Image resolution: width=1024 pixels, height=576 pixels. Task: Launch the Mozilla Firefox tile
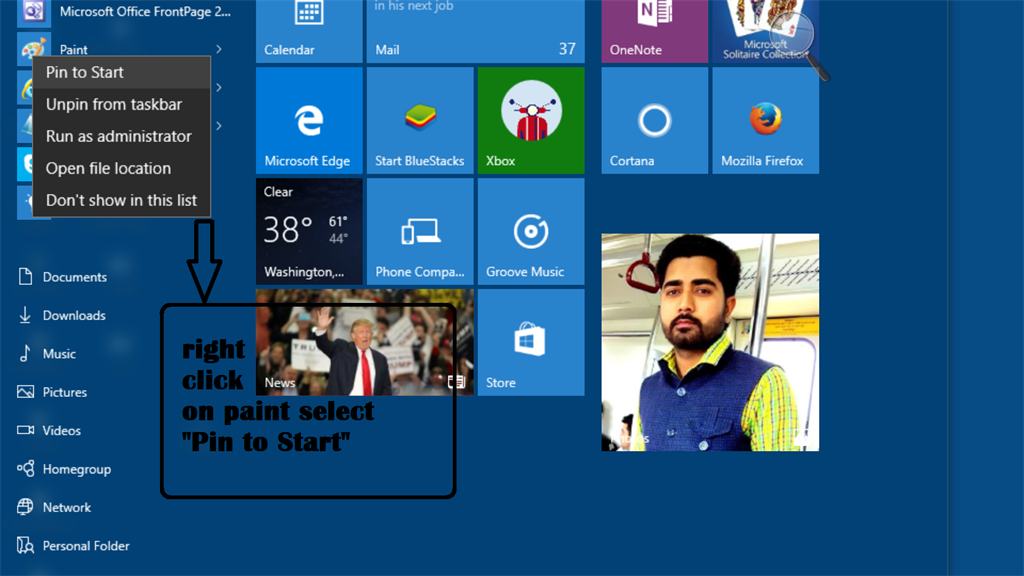click(765, 120)
